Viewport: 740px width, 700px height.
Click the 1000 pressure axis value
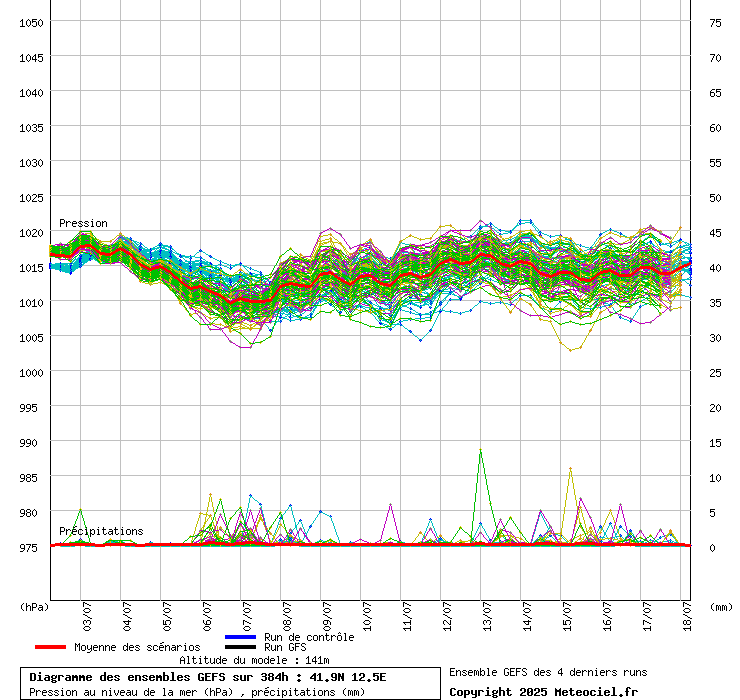point(31,372)
